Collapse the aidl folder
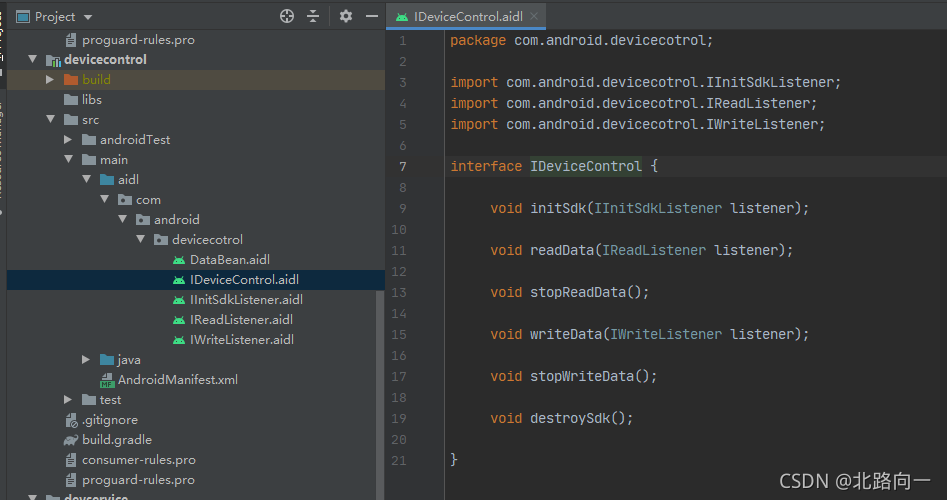 [87, 179]
